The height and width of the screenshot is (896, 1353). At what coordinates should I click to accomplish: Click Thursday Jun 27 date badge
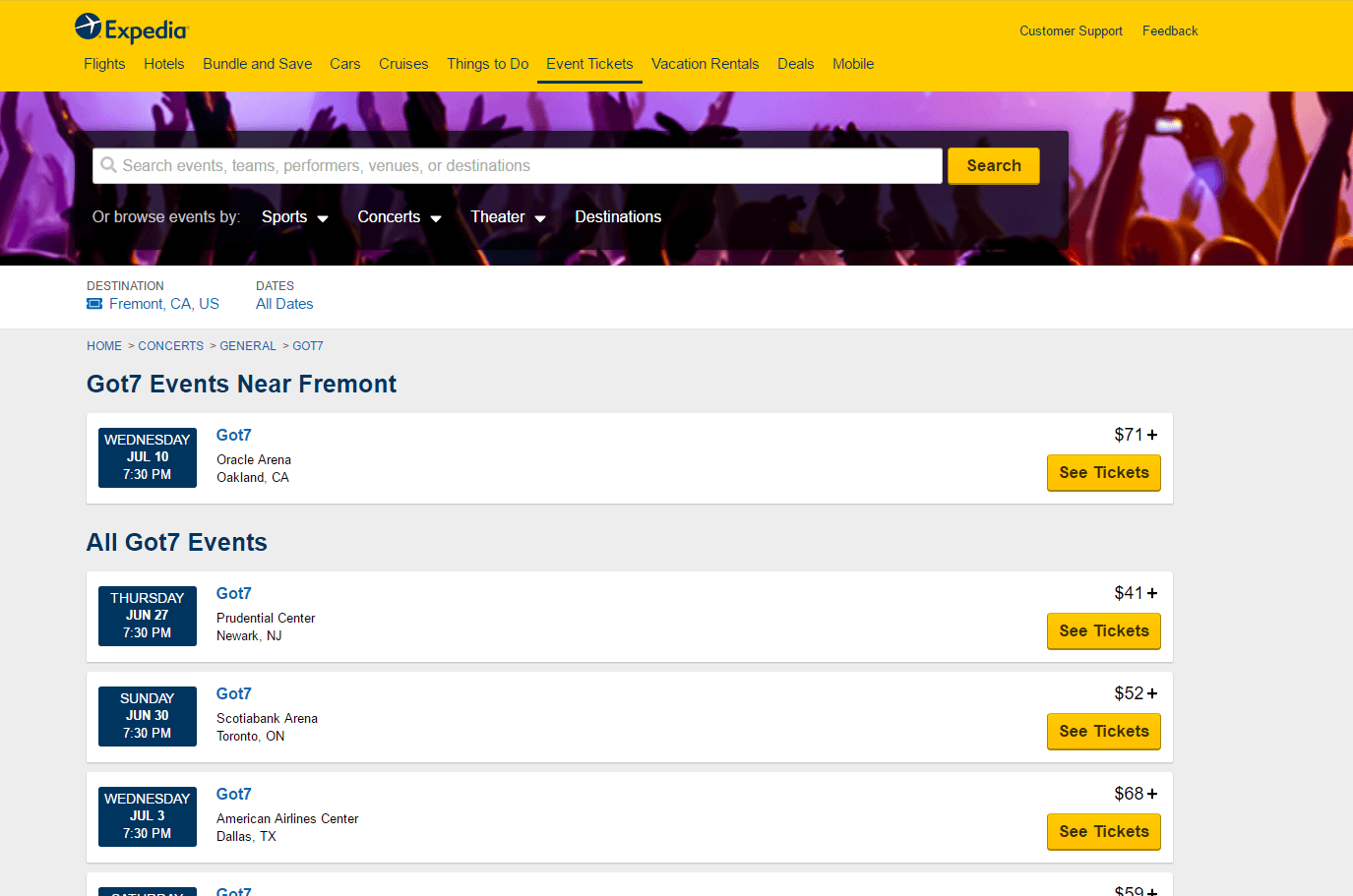(x=148, y=616)
